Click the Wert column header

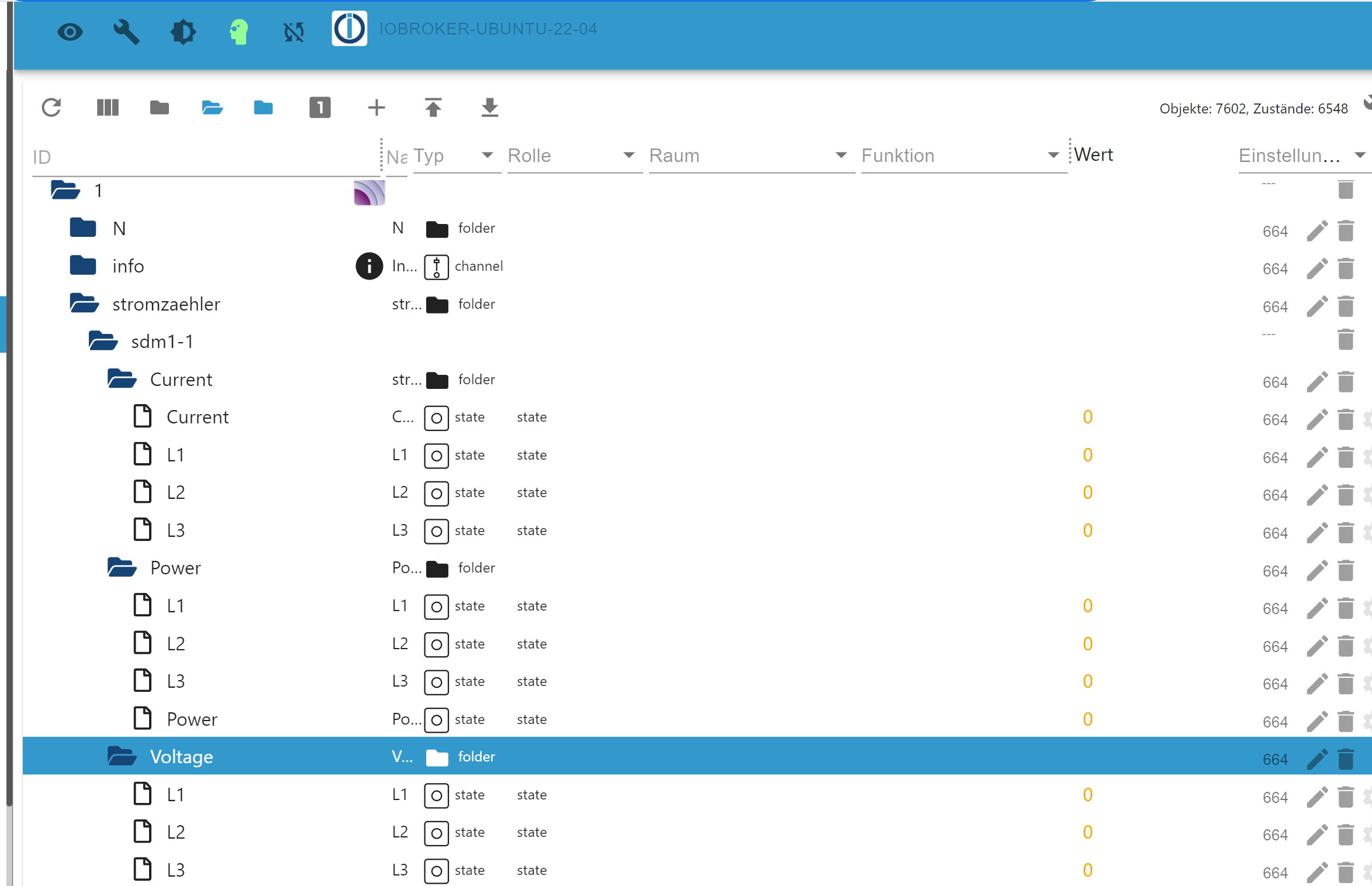click(1093, 155)
